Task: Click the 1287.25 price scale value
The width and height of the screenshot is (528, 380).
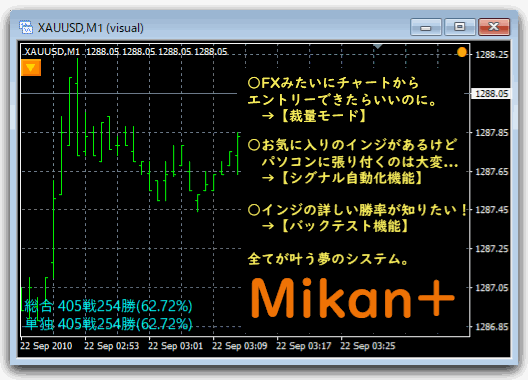Action: (x=492, y=249)
